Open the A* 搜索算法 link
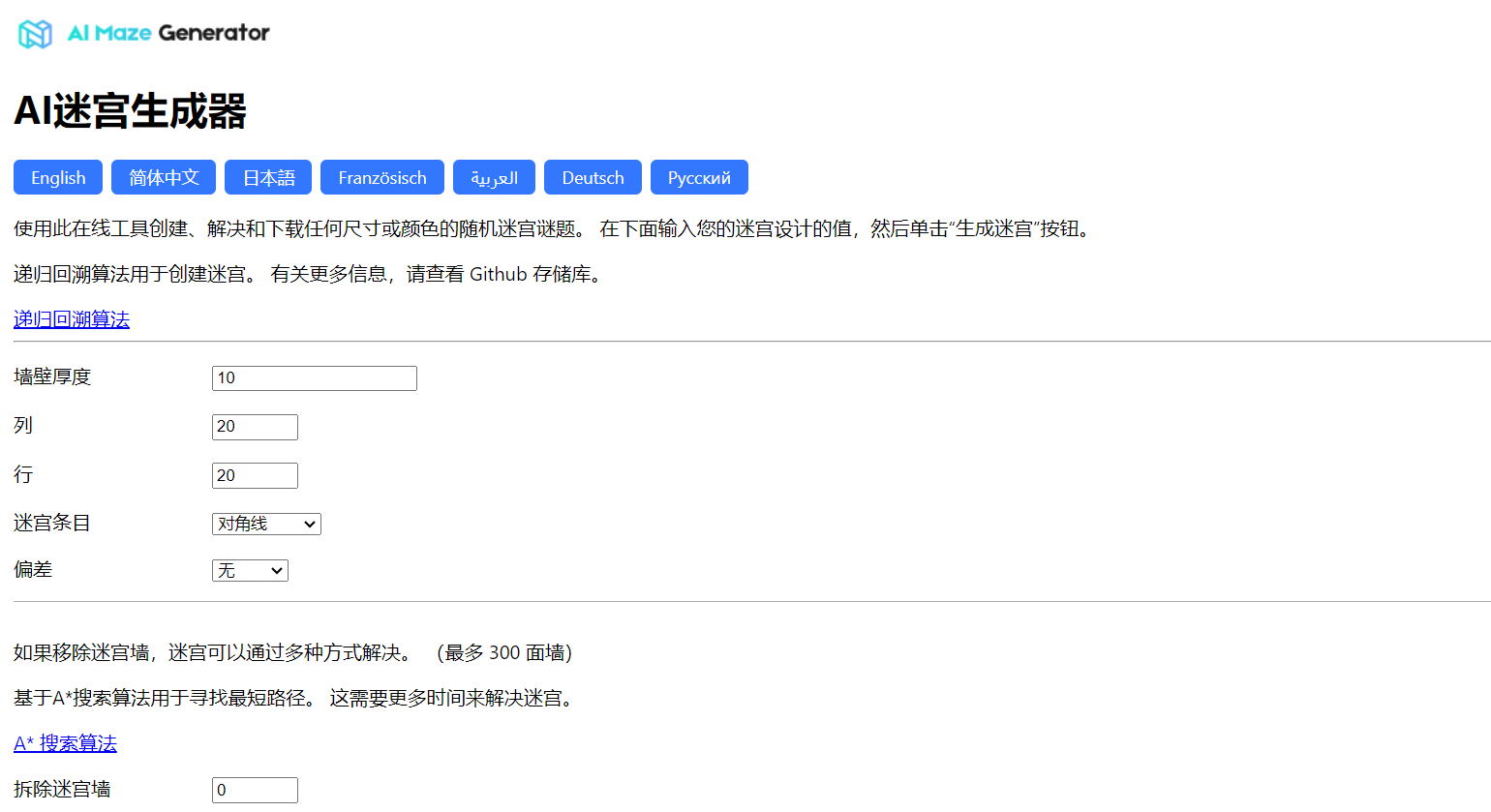This screenshot has width=1491, height=812. click(65, 743)
